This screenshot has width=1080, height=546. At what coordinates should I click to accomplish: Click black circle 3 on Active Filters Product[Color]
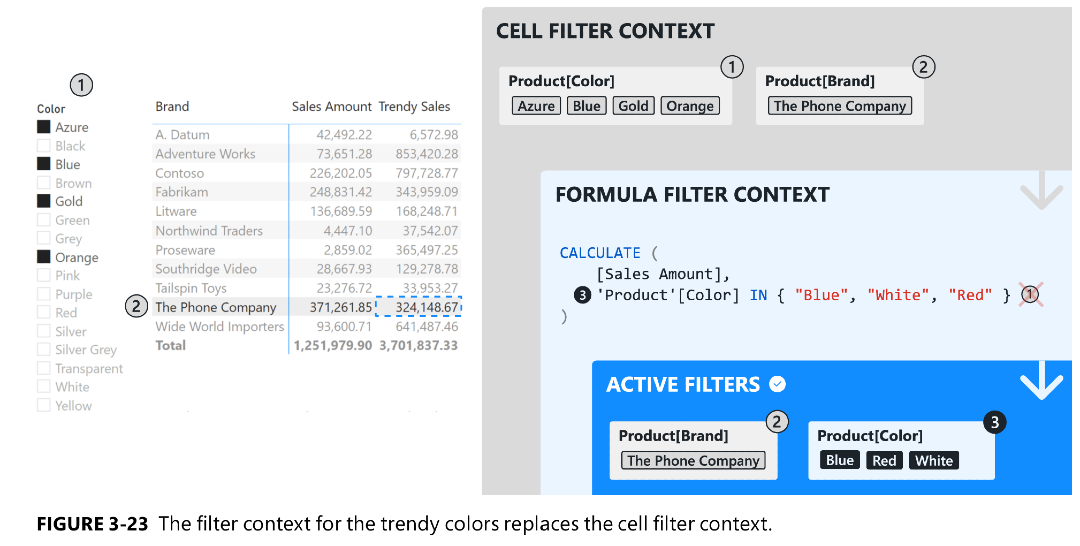click(993, 422)
